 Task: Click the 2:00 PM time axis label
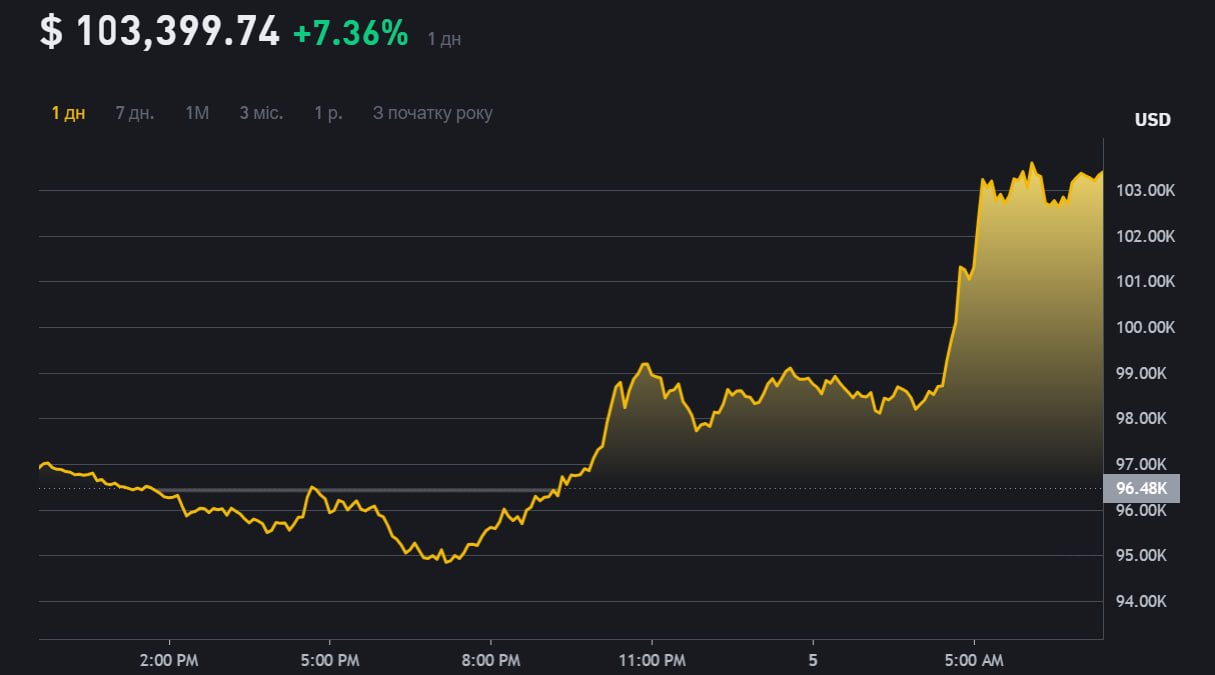click(x=169, y=660)
